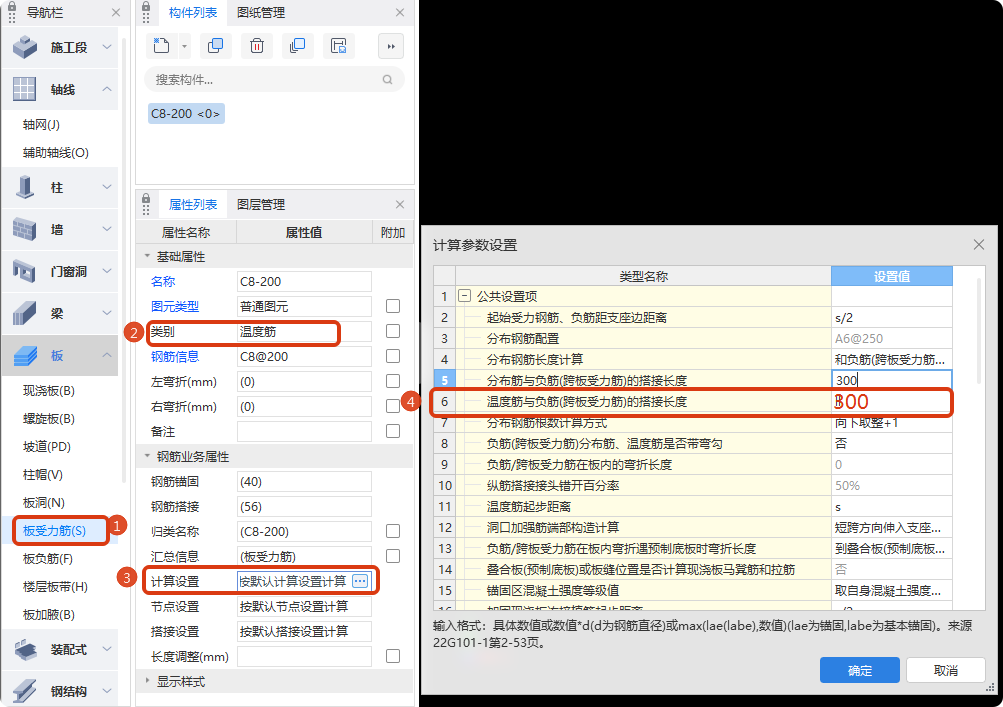Tick the 类别 附加 checkbox
Screen dimensions: 1003x707
[393, 331]
